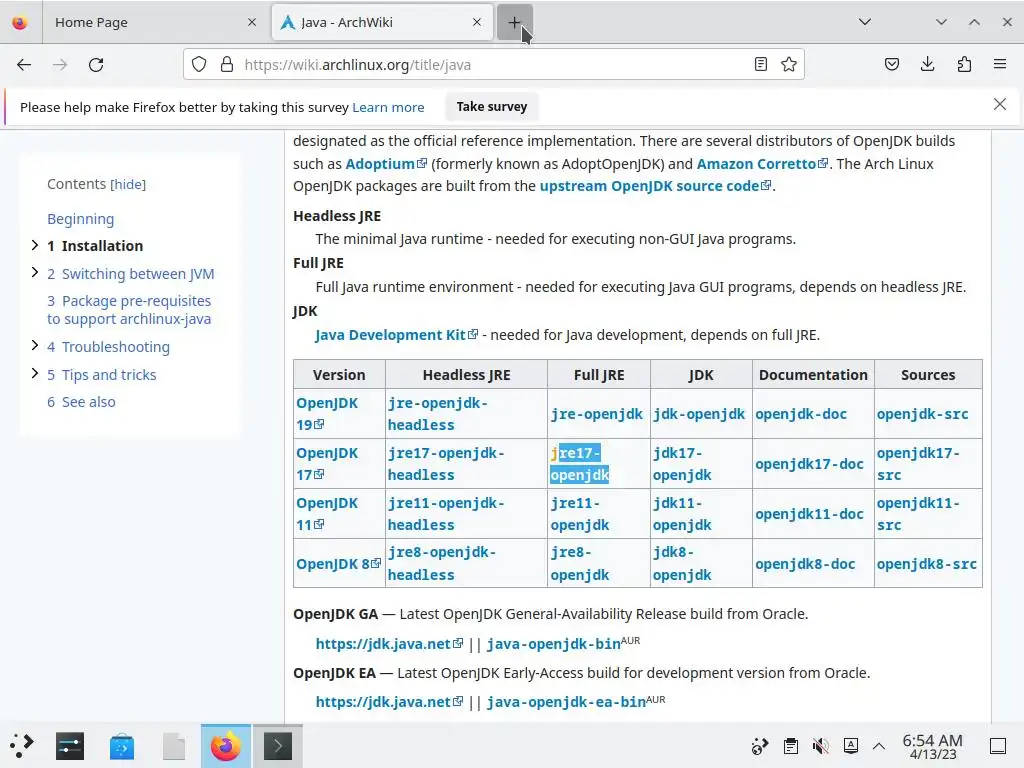The image size is (1024, 768).
Task: Go to See also section
Action: click(81, 402)
